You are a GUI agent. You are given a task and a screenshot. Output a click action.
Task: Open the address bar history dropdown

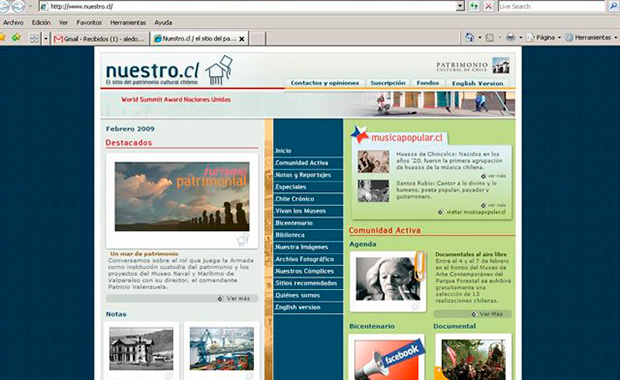460,6
